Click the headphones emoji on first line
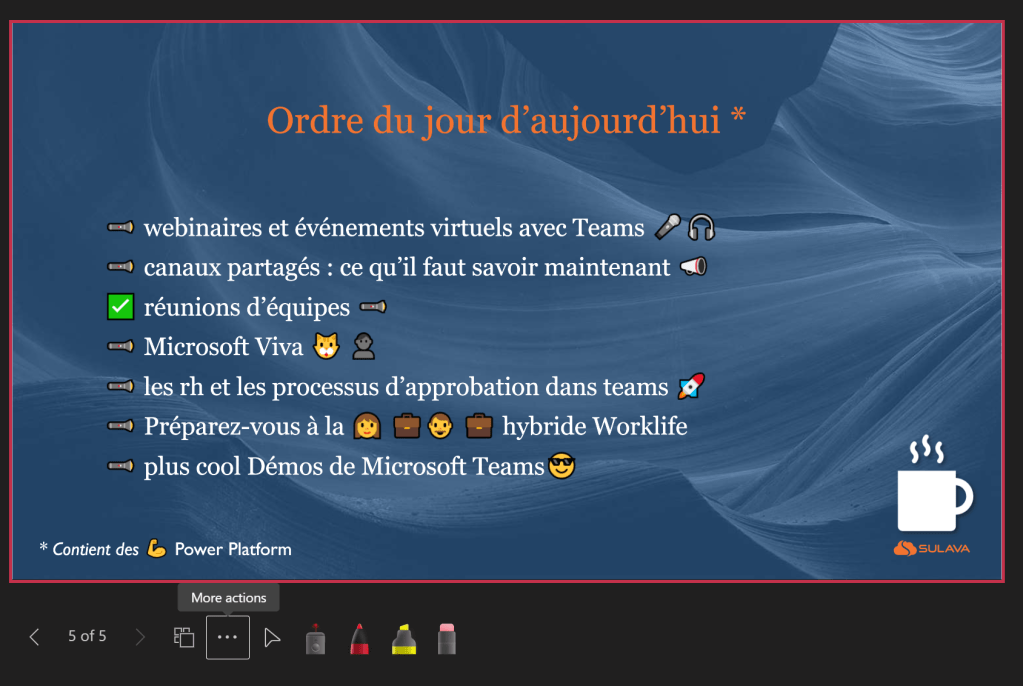Screen dimensions: 1023x686 tap(701, 228)
